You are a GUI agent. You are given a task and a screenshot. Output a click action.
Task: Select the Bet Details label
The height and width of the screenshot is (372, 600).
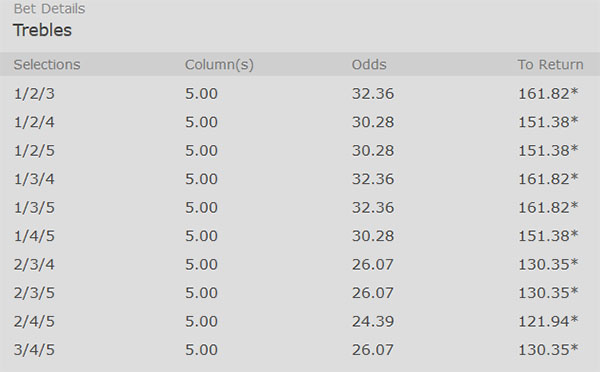point(49,8)
